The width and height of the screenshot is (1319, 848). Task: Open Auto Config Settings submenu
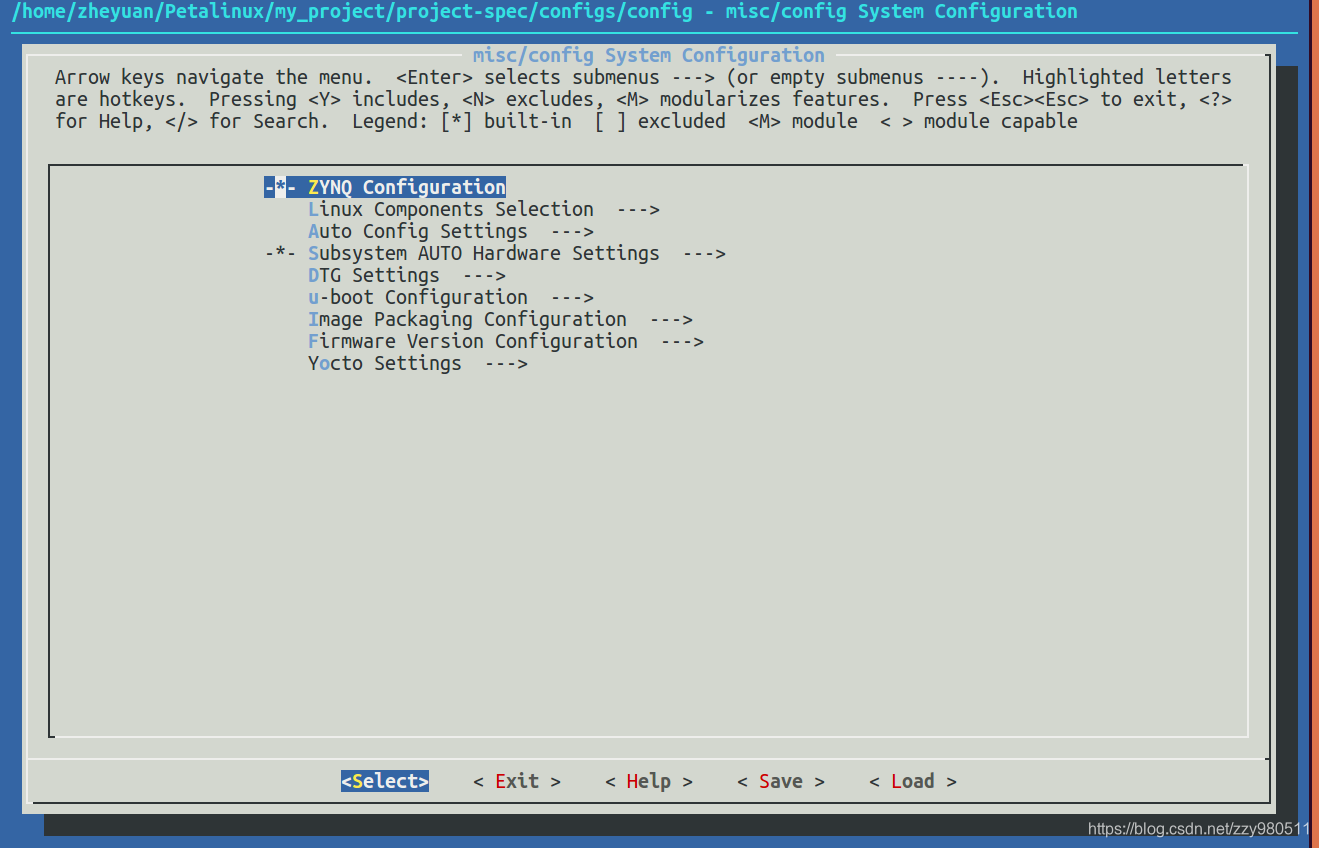click(x=451, y=231)
